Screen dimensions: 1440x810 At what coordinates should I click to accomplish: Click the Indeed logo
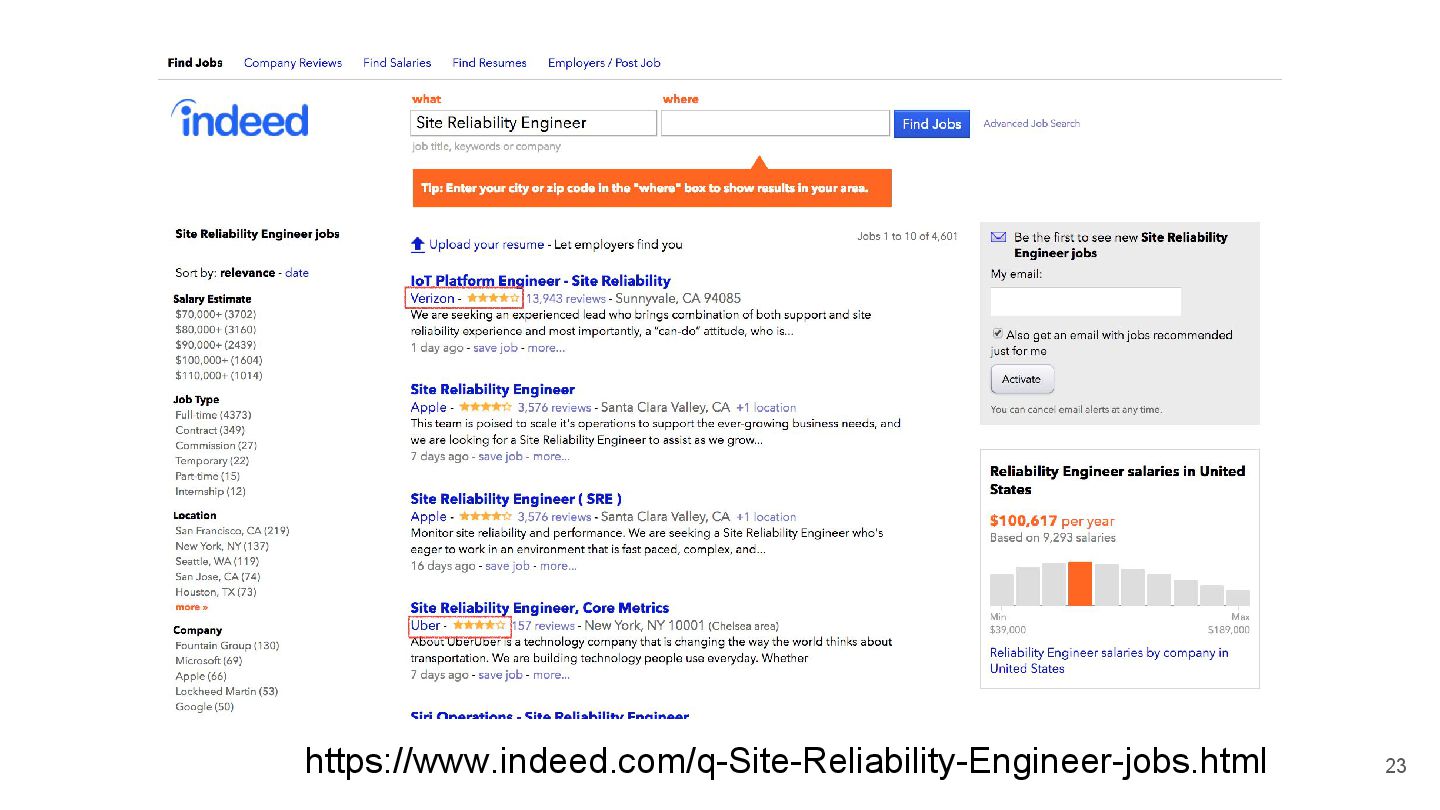[x=240, y=119]
